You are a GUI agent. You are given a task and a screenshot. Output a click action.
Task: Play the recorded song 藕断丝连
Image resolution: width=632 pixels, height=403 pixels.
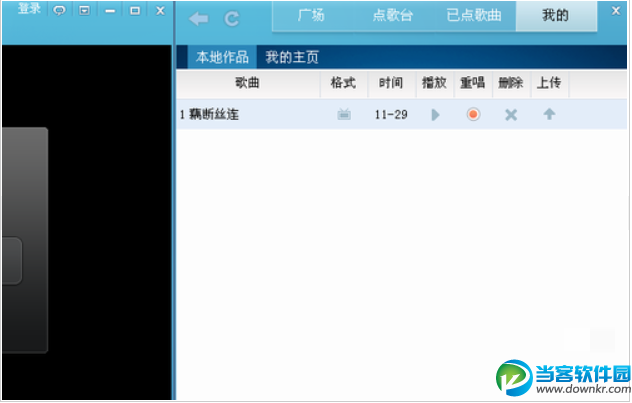(435, 115)
